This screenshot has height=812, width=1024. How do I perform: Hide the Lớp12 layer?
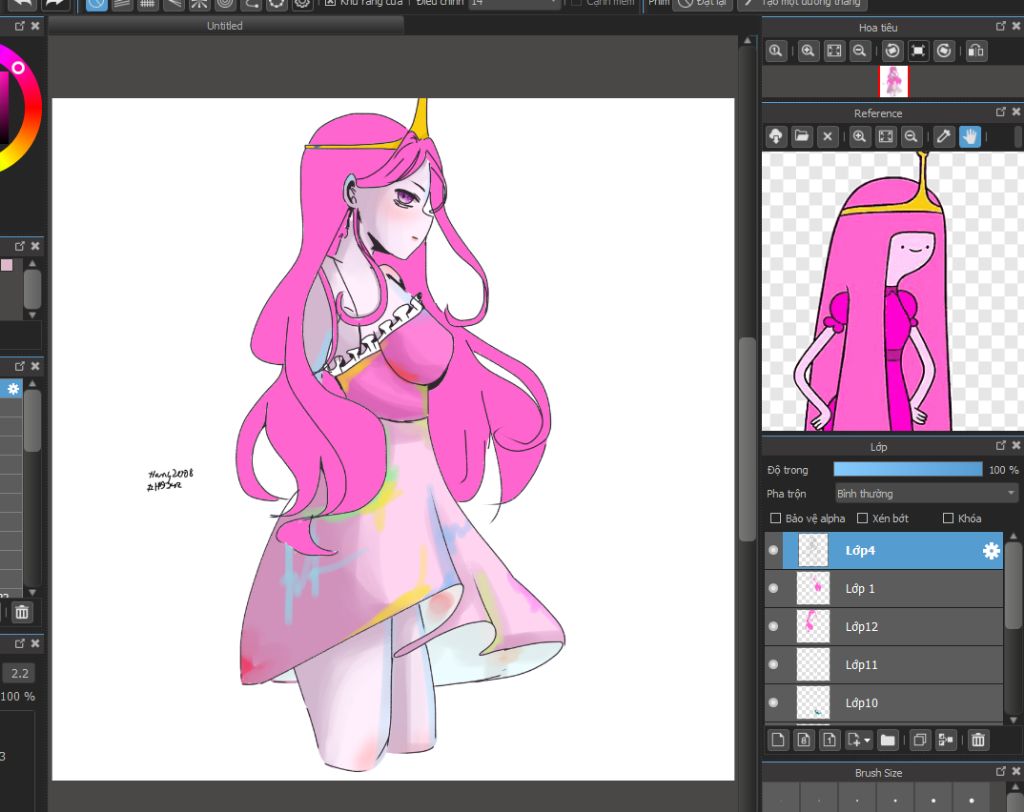[x=774, y=626]
